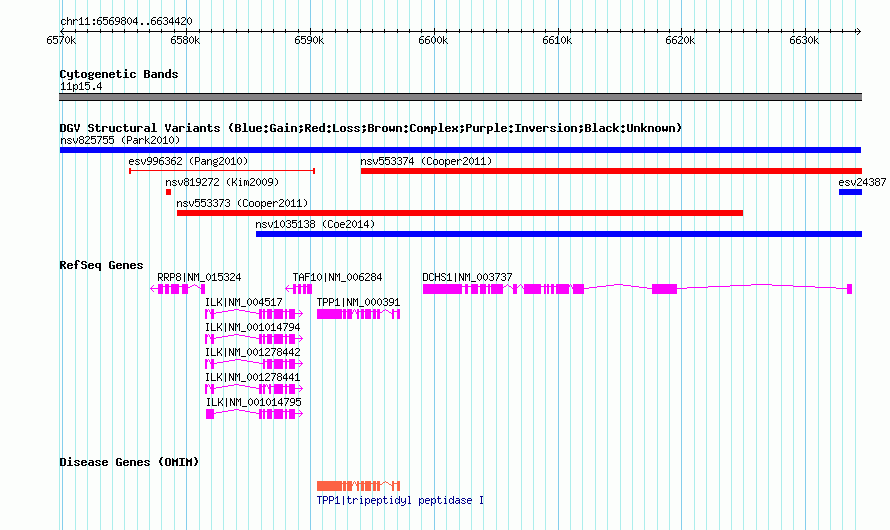The height and width of the screenshot is (530, 890).
Task: Click the Cytogenetic Bands track title
Action: click(119, 74)
